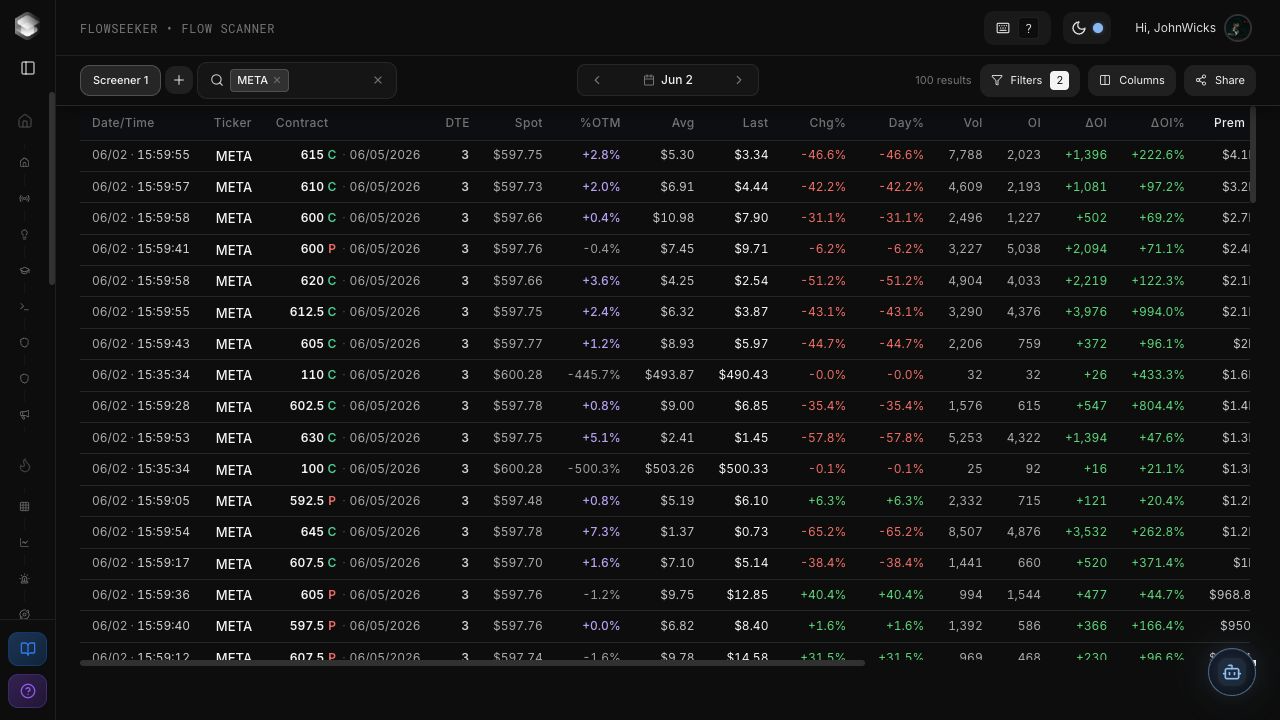Click the vertical table scrollbar
1280x720 pixels.
tap(1253, 154)
